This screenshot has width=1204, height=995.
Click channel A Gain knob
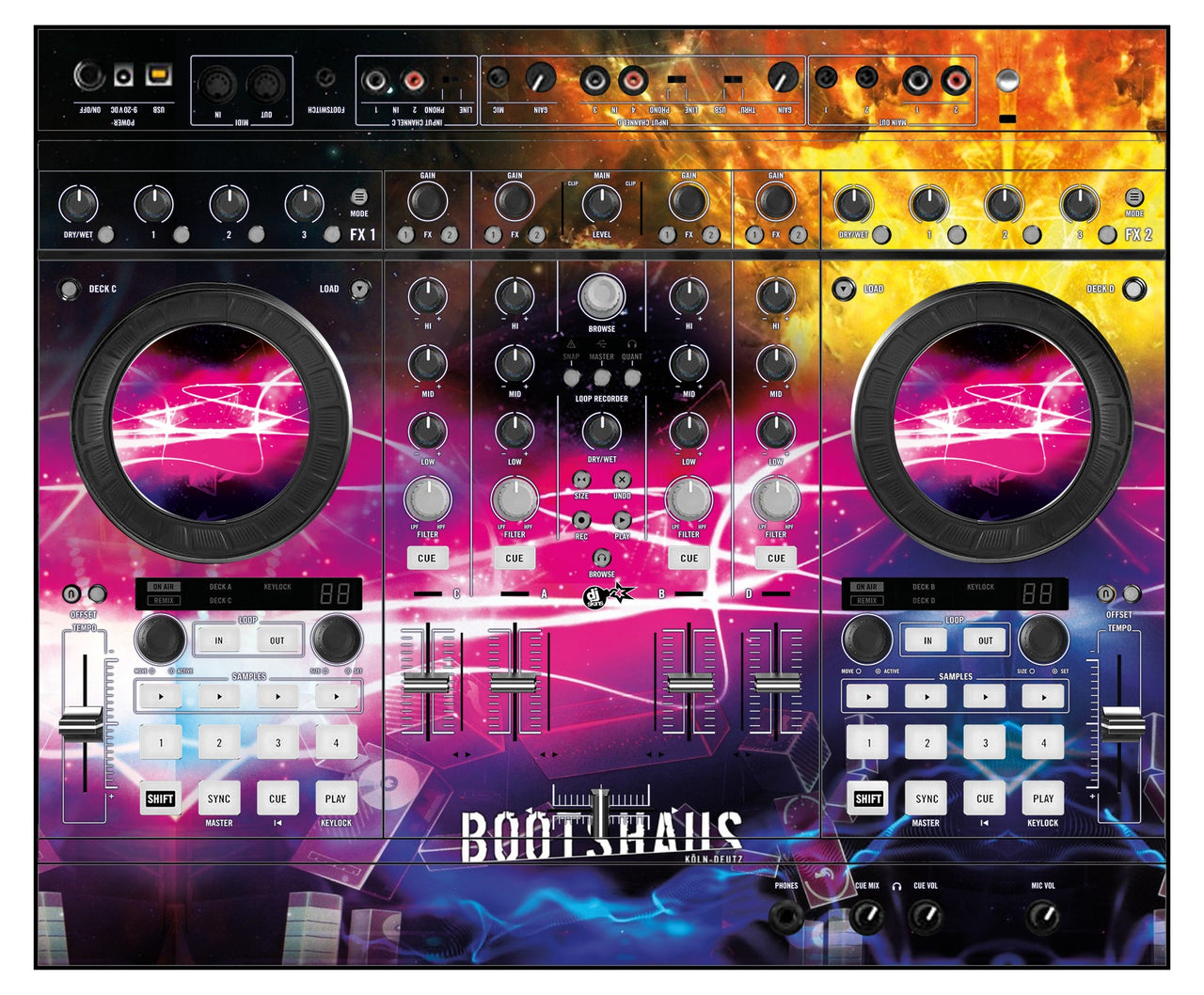tap(515, 201)
